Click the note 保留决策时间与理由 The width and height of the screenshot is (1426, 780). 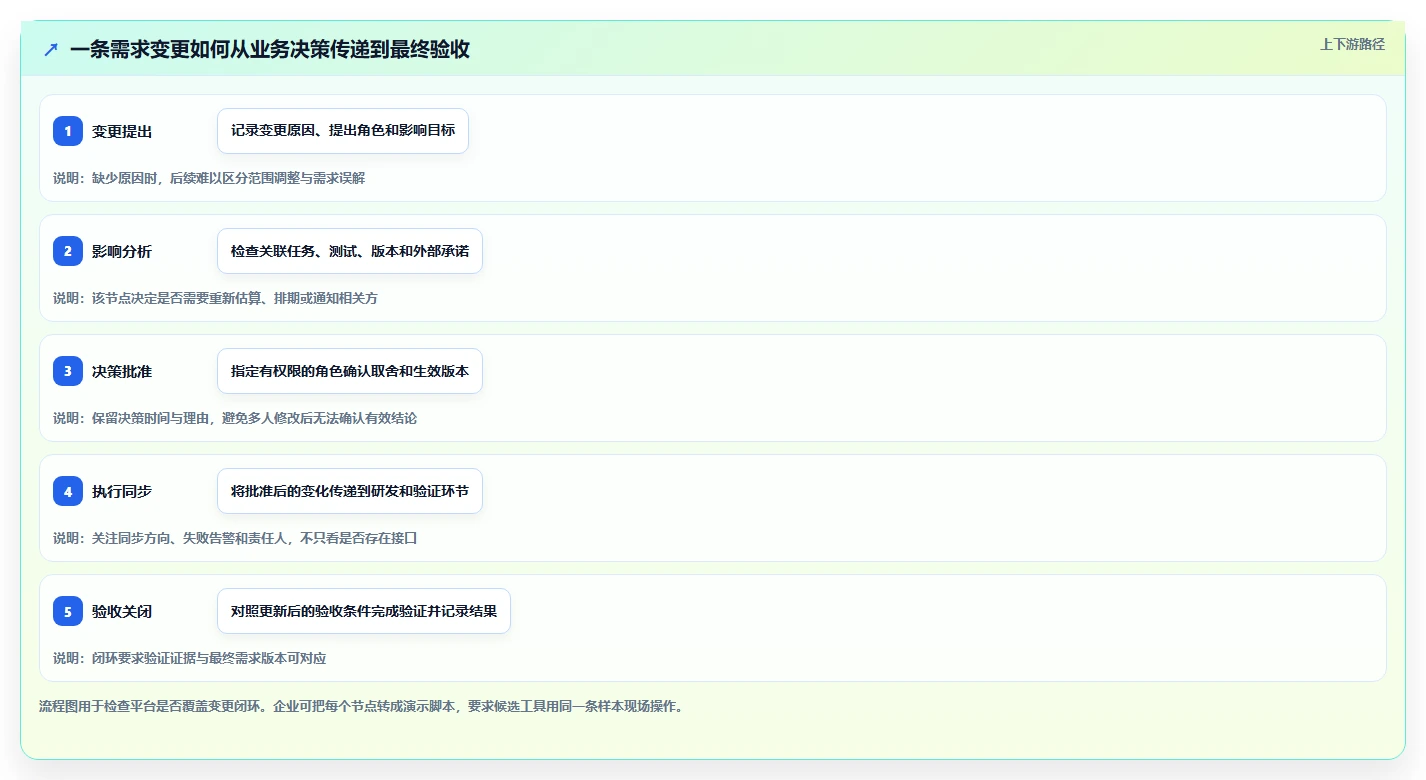pyautogui.click(x=235, y=418)
